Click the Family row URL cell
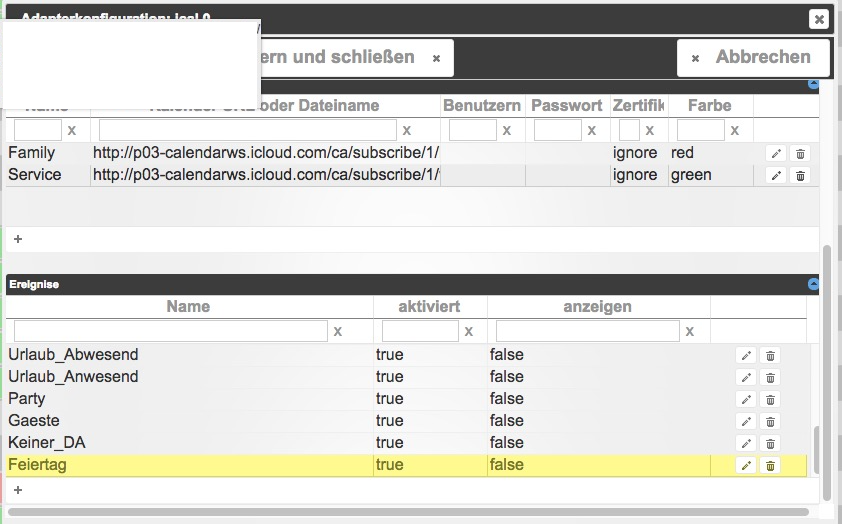The width and height of the screenshot is (842, 524). 266,153
